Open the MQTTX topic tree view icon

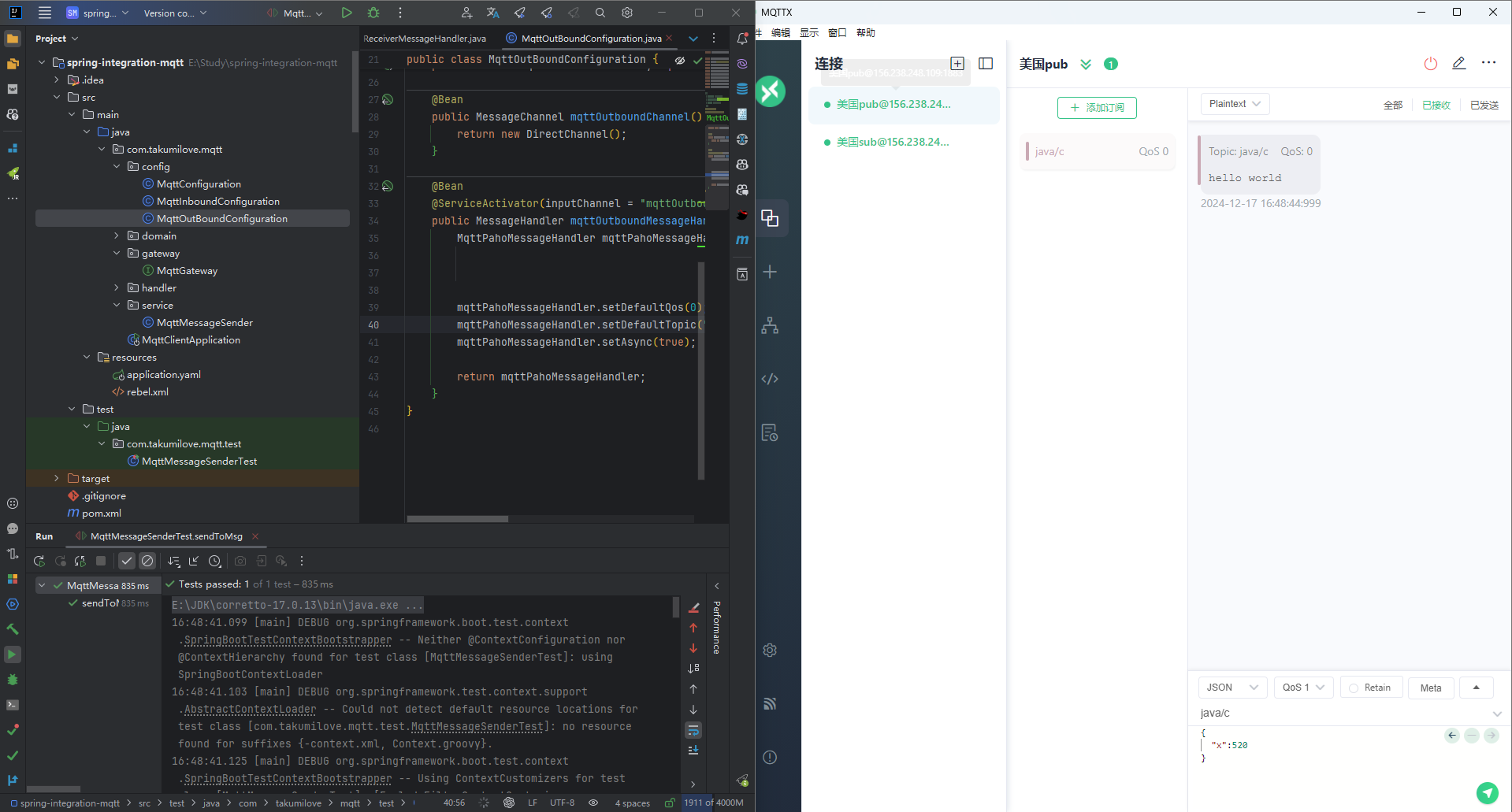tap(769, 325)
